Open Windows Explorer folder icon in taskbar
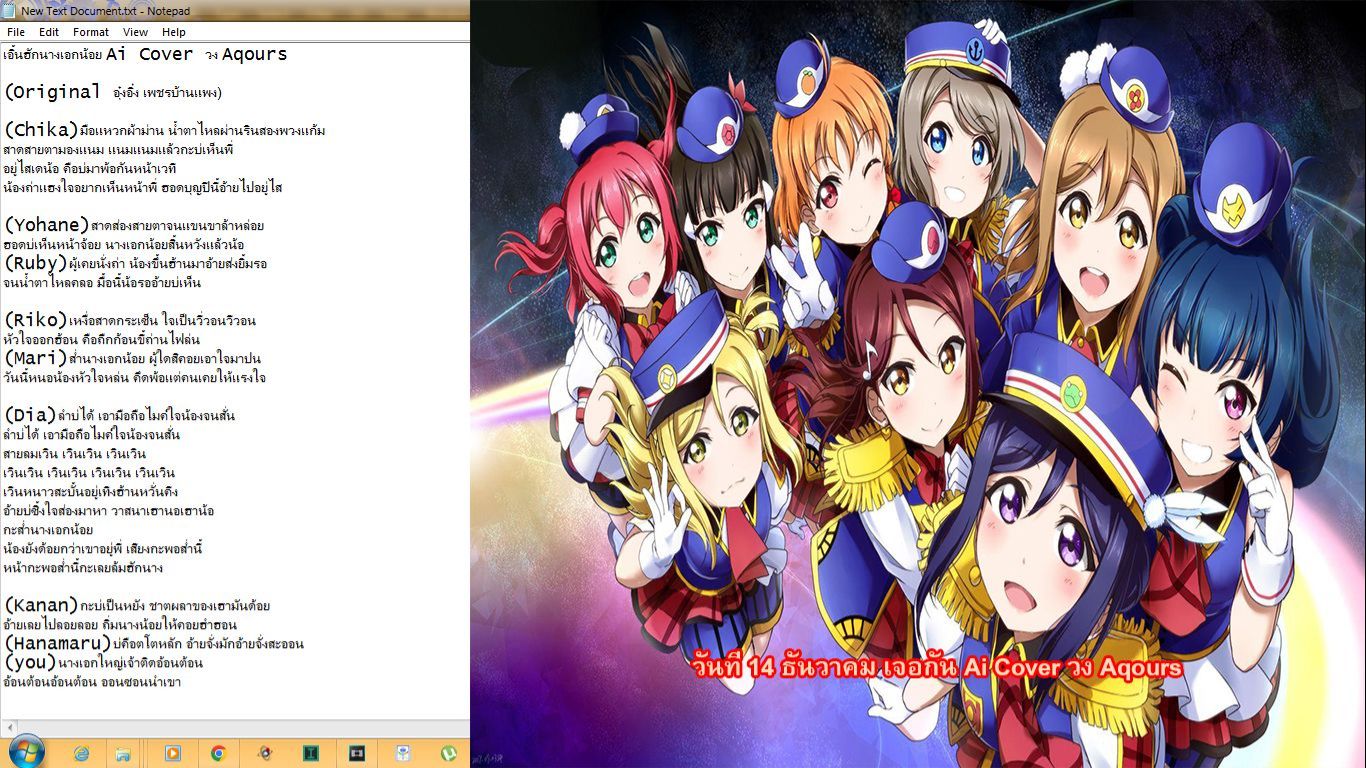 123,753
